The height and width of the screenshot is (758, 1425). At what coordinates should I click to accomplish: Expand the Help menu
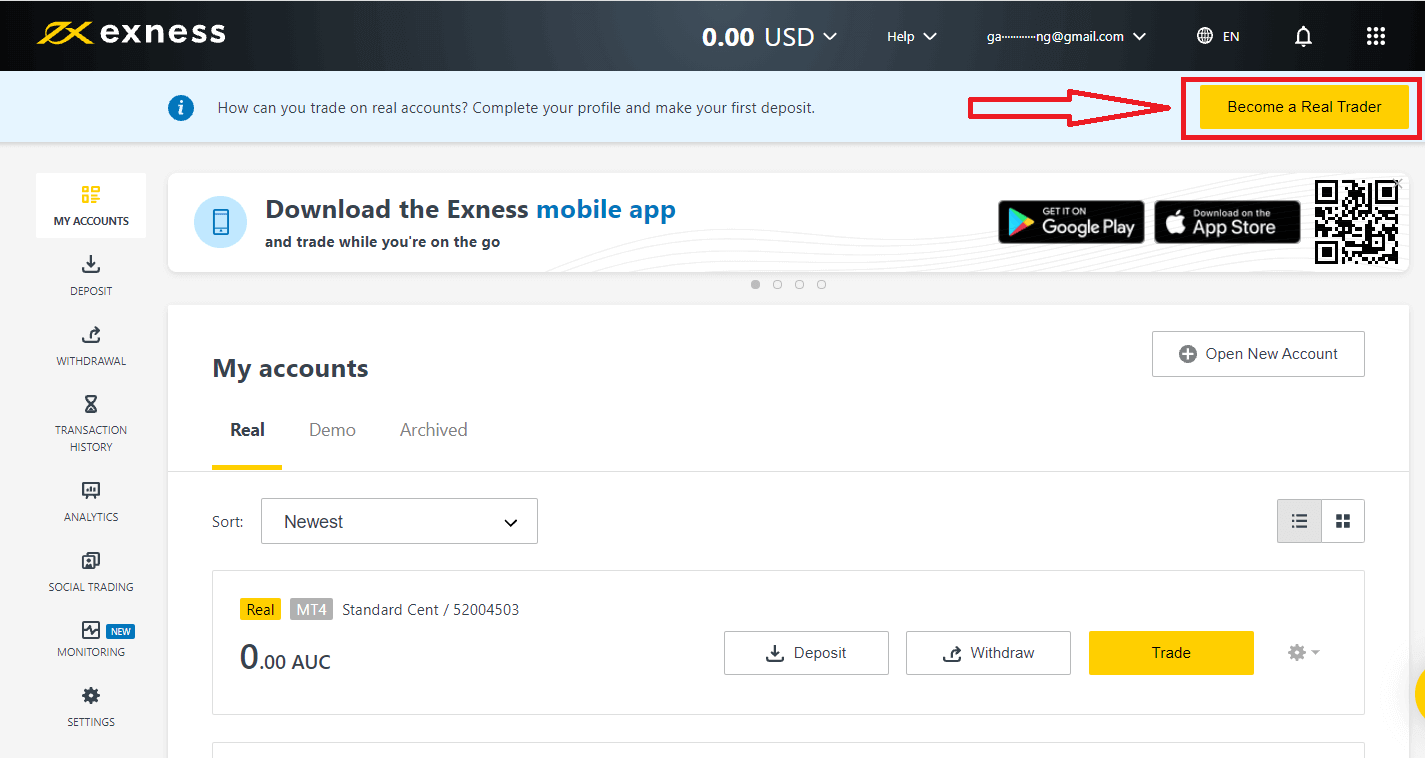(x=911, y=37)
